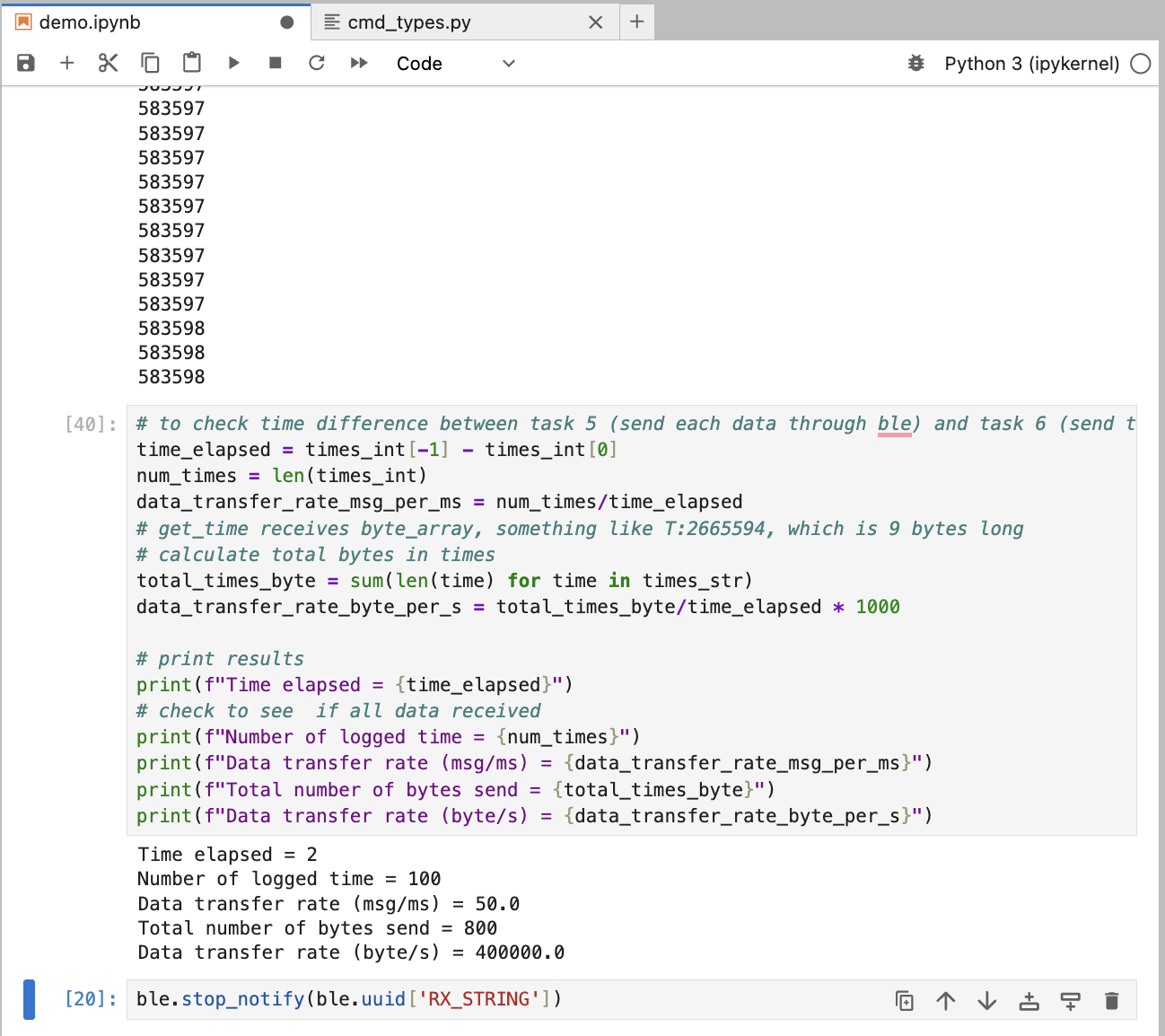Delete the stop_notify cell
The width and height of the screenshot is (1165, 1036).
pos(1111,1001)
